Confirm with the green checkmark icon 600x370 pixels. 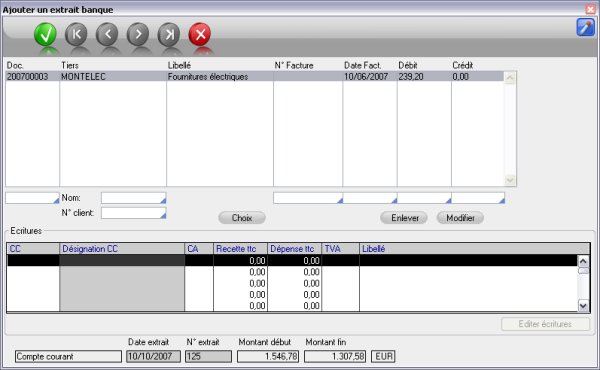click(45, 34)
